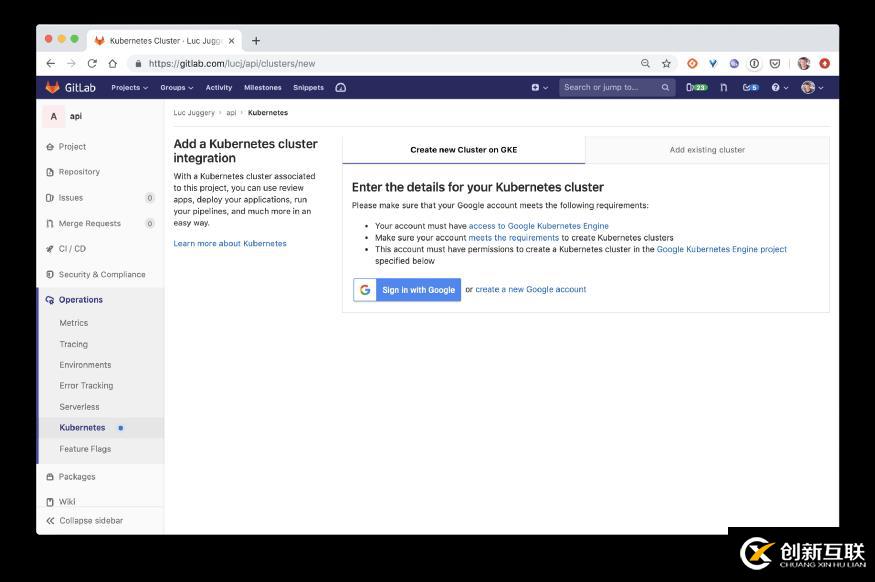This screenshot has width=875, height=582.
Task: Open the Help question mark dropdown
Action: 780,88
